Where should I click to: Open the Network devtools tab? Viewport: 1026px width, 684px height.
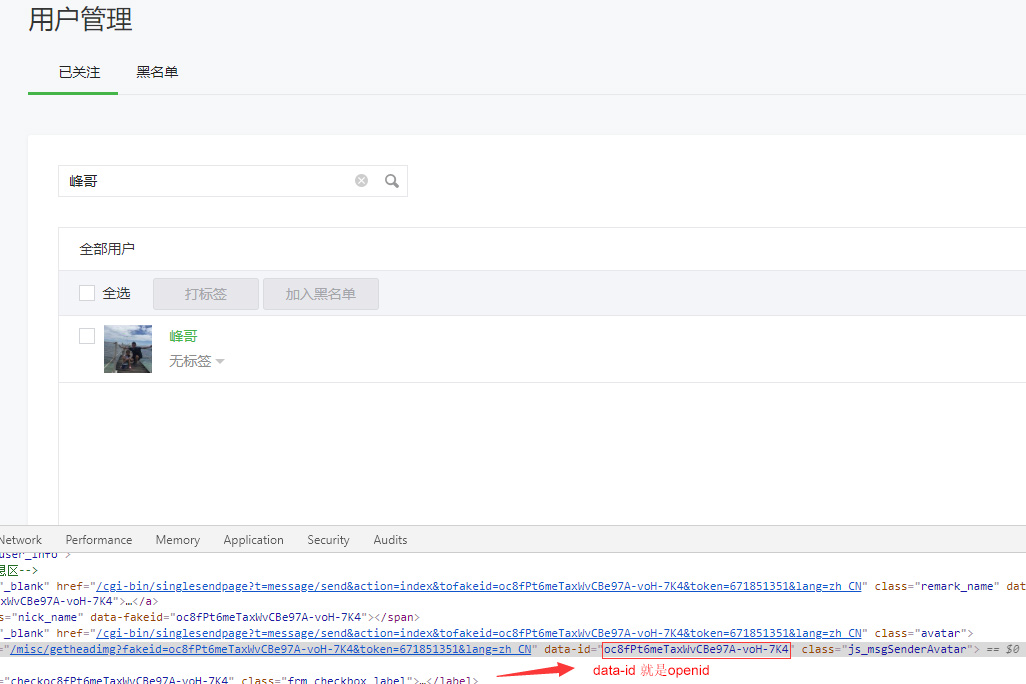pyautogui.click(x=20, y=540)
